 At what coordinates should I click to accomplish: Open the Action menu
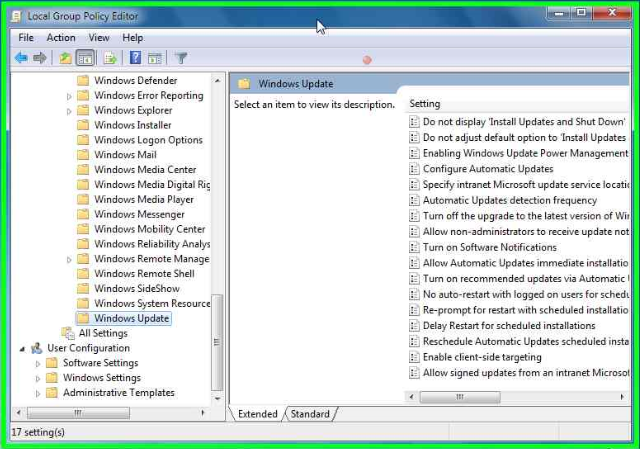pos(61,38)
